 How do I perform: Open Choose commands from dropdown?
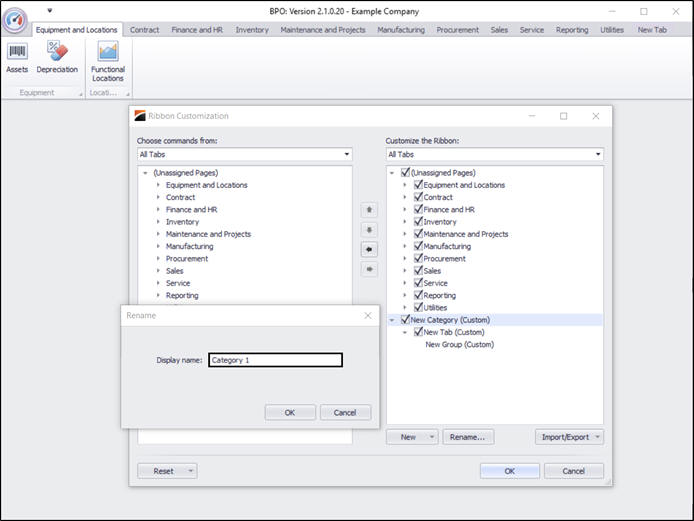tap(347, 154)
